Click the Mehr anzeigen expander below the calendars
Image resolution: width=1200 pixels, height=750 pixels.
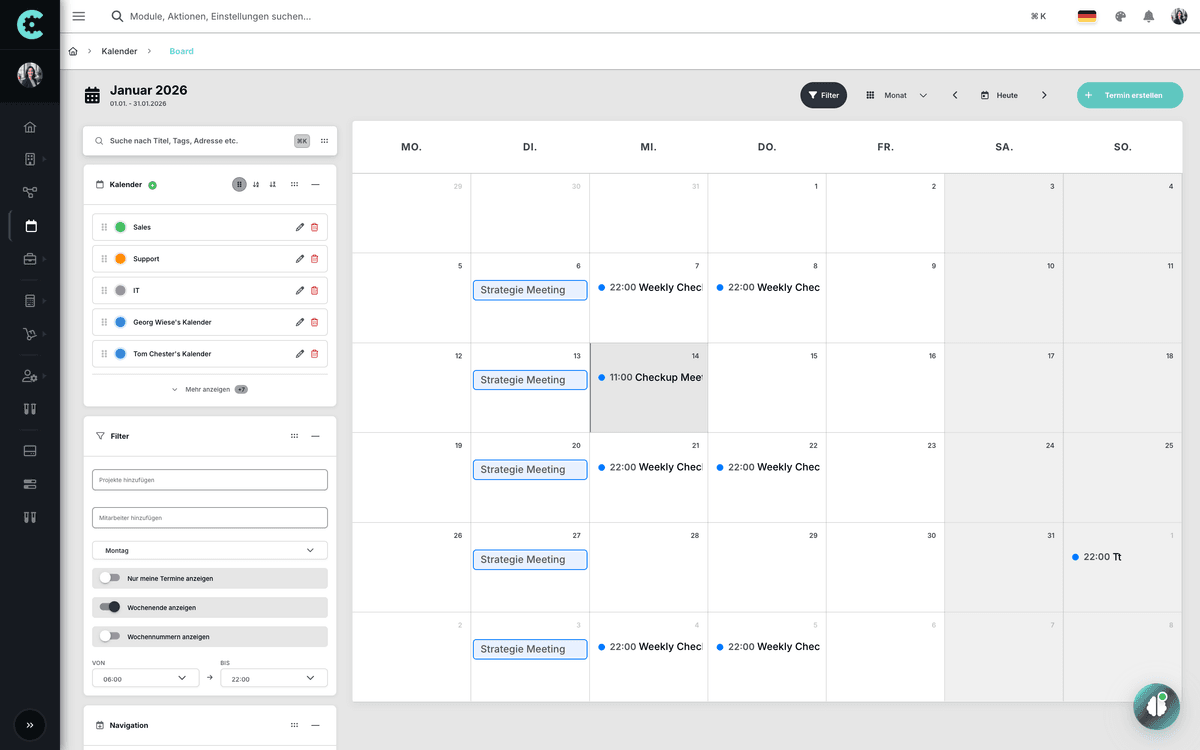[209, 389]
